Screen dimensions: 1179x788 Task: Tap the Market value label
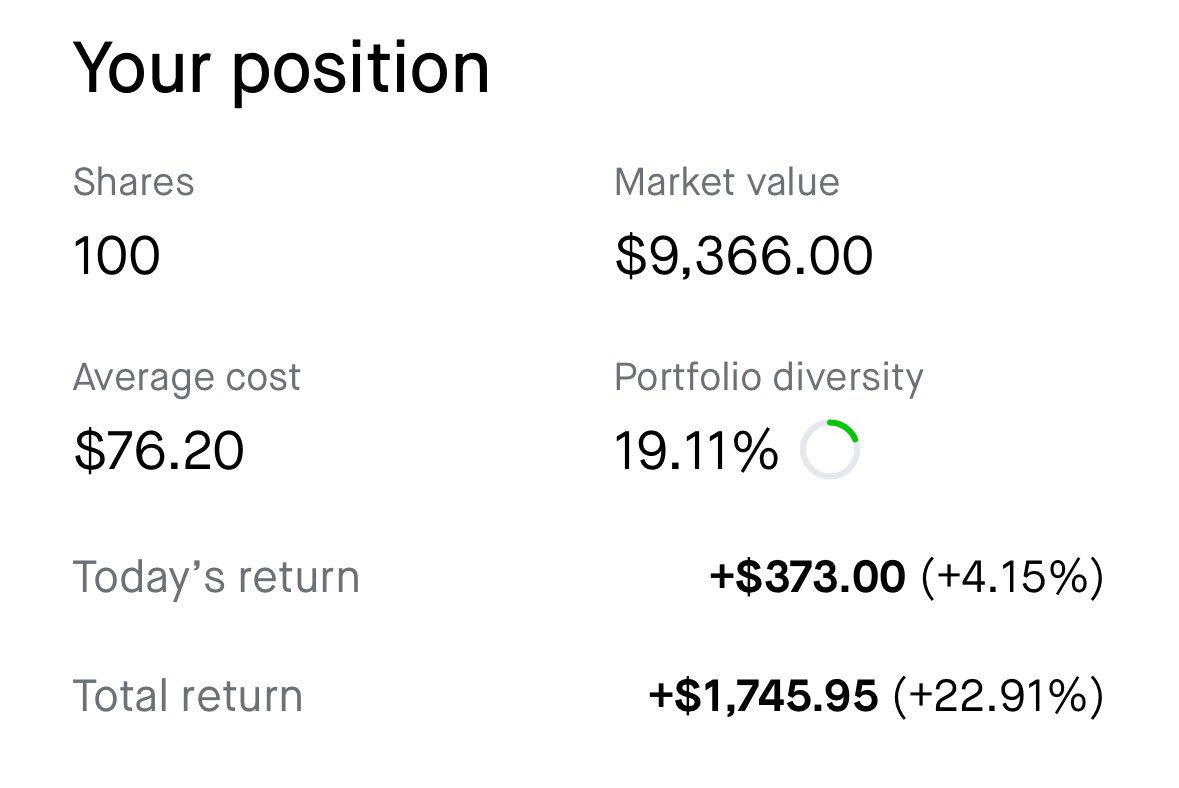(x=726, y=182)
